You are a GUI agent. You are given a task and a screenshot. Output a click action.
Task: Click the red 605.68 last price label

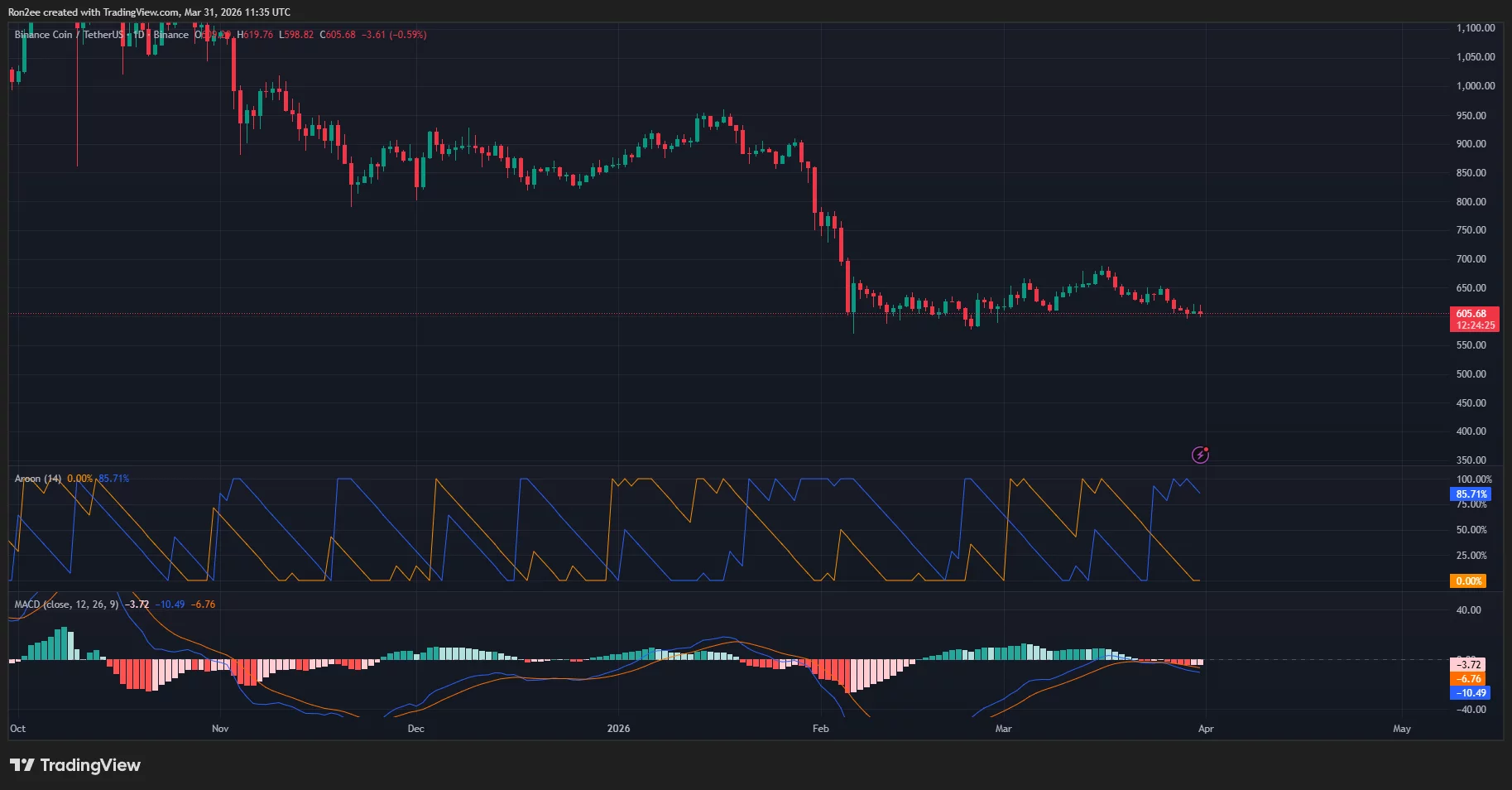click(x=1471, y=315)
